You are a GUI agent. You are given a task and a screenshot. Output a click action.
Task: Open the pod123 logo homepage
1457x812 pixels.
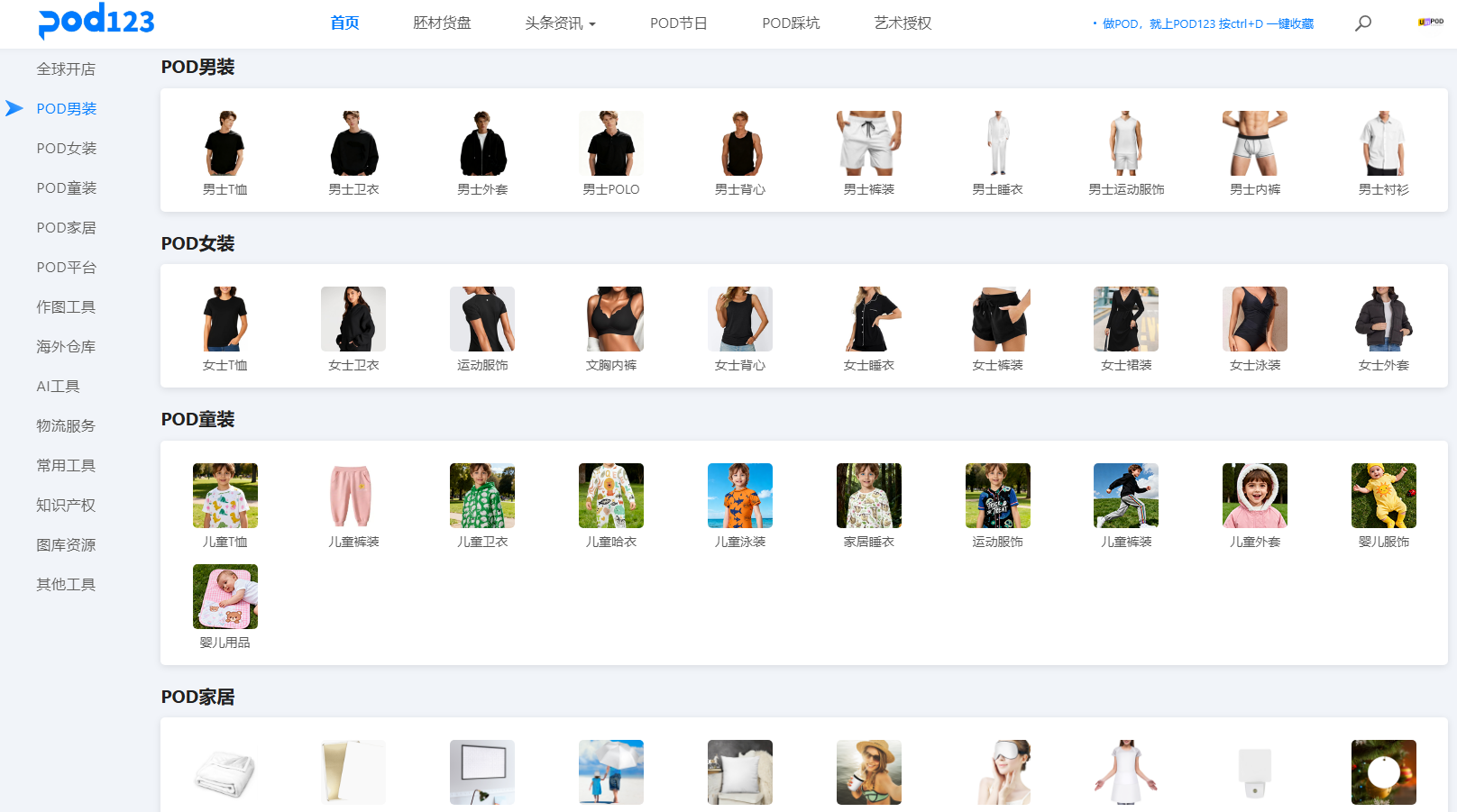tap(96, 22)
